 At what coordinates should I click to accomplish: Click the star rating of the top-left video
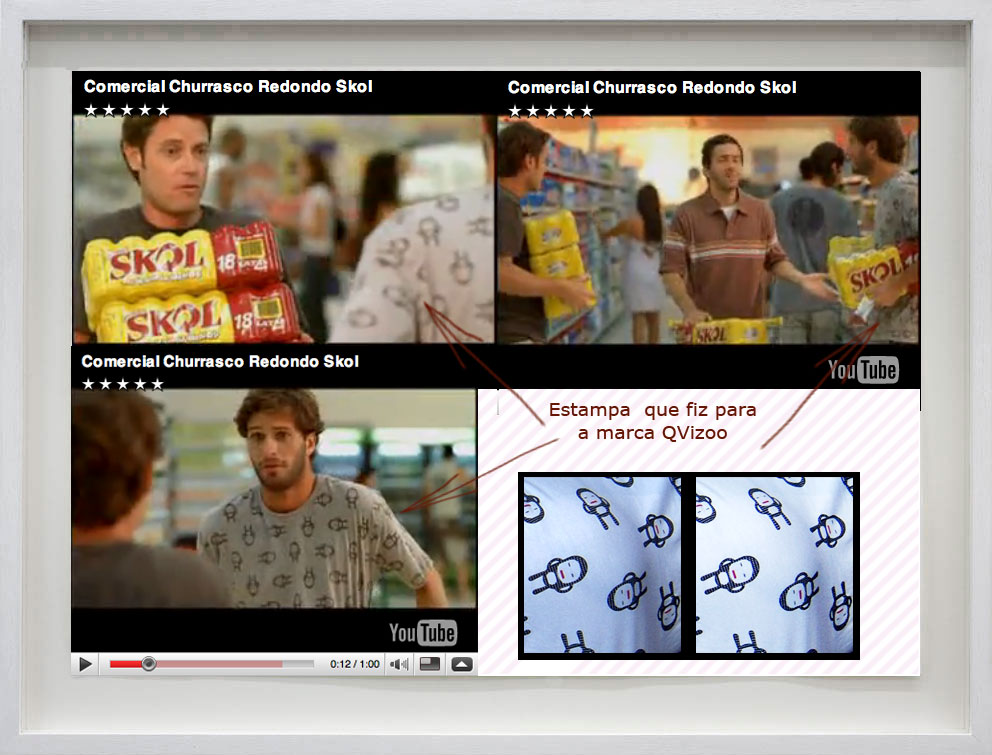[127, 110]
